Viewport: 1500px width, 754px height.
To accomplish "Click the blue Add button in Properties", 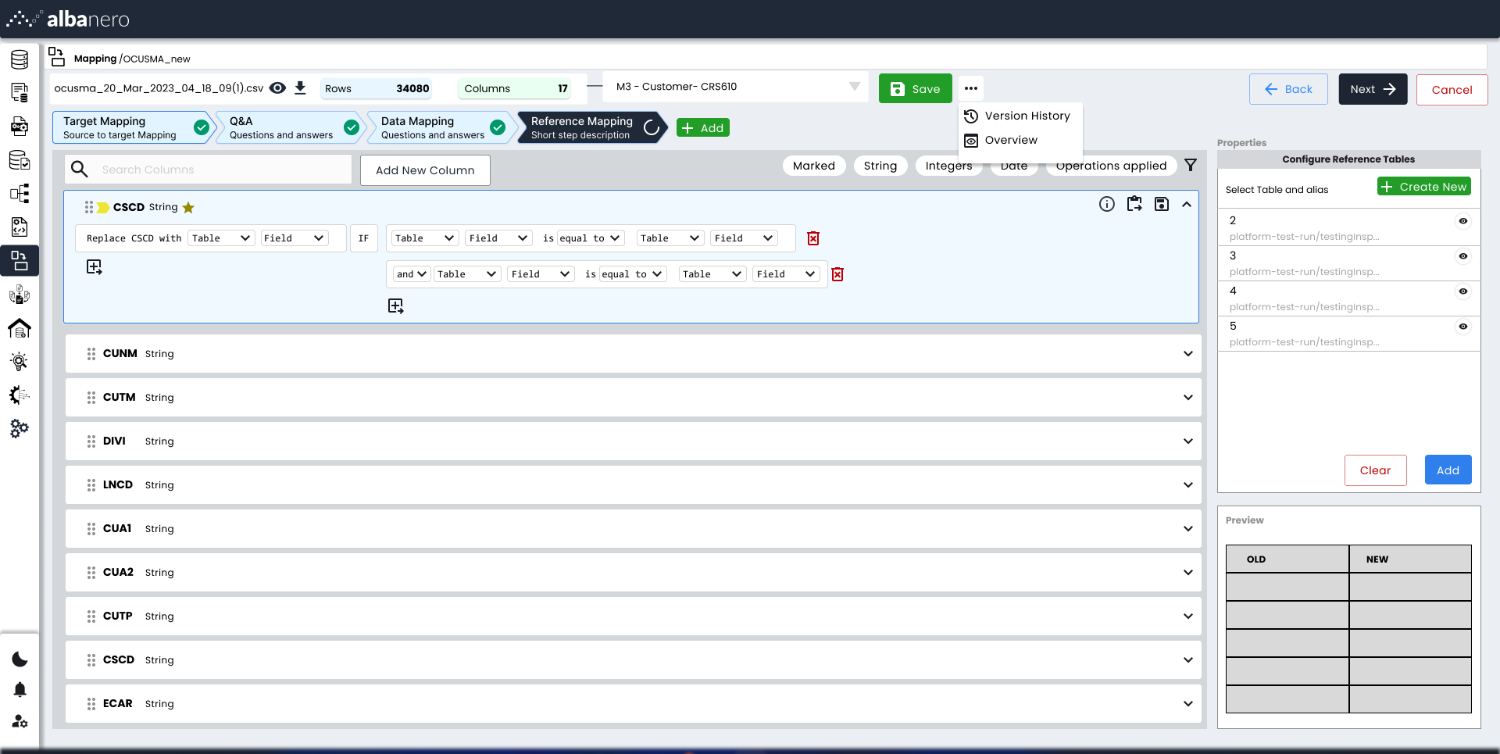I will [1448, 470].
